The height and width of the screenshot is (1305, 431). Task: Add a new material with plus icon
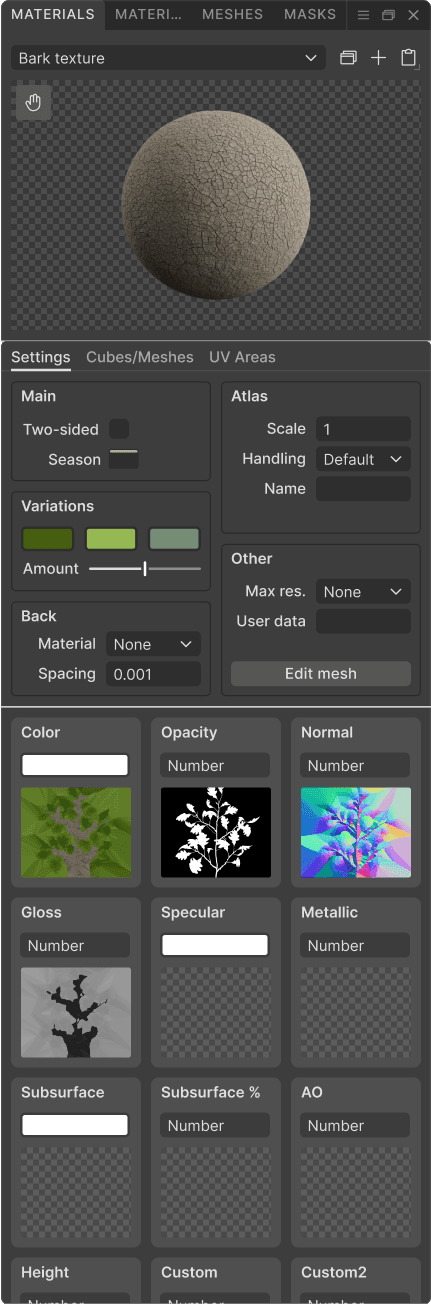[378, 58]
